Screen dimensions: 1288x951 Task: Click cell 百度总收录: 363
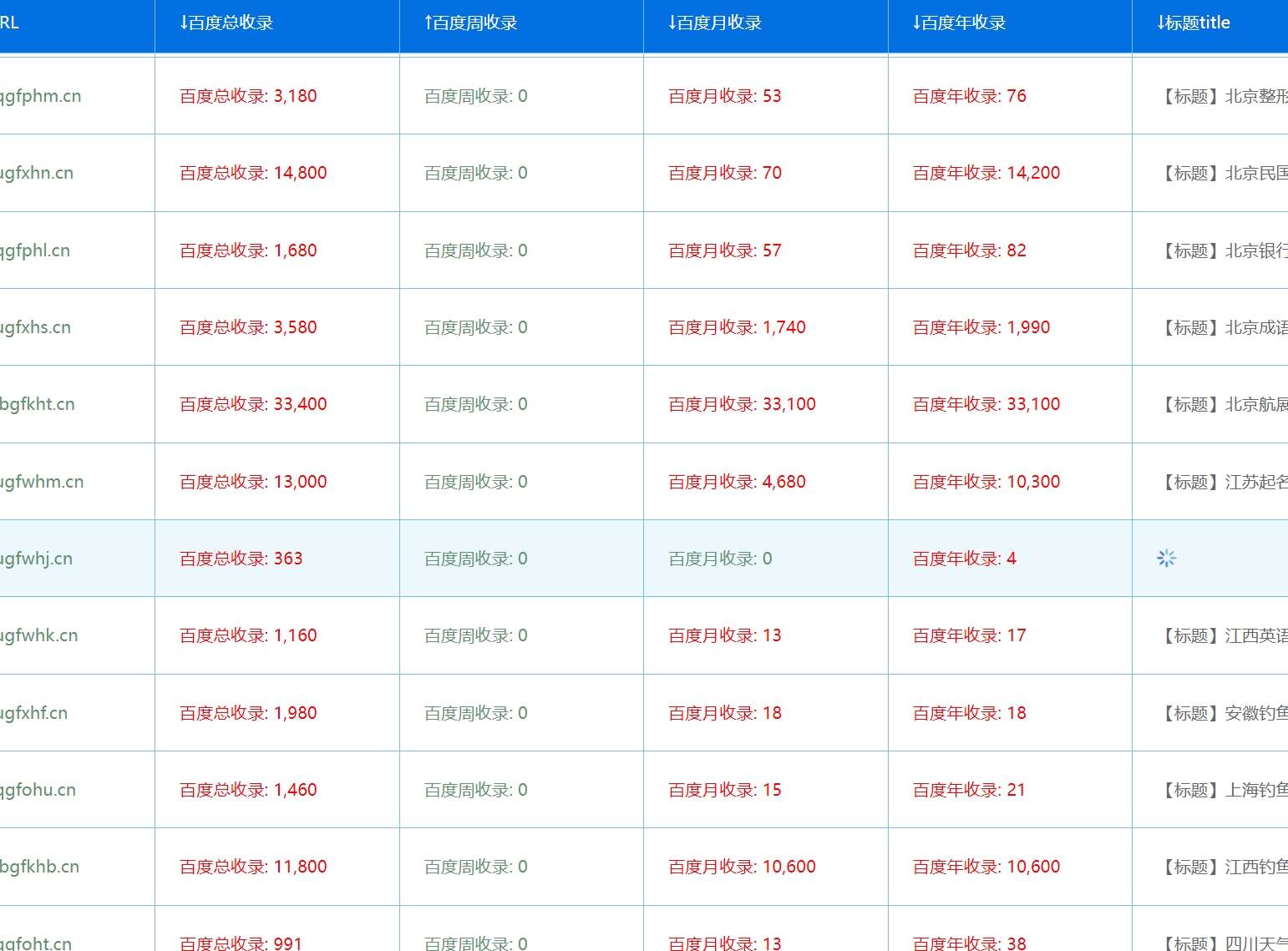241,559
